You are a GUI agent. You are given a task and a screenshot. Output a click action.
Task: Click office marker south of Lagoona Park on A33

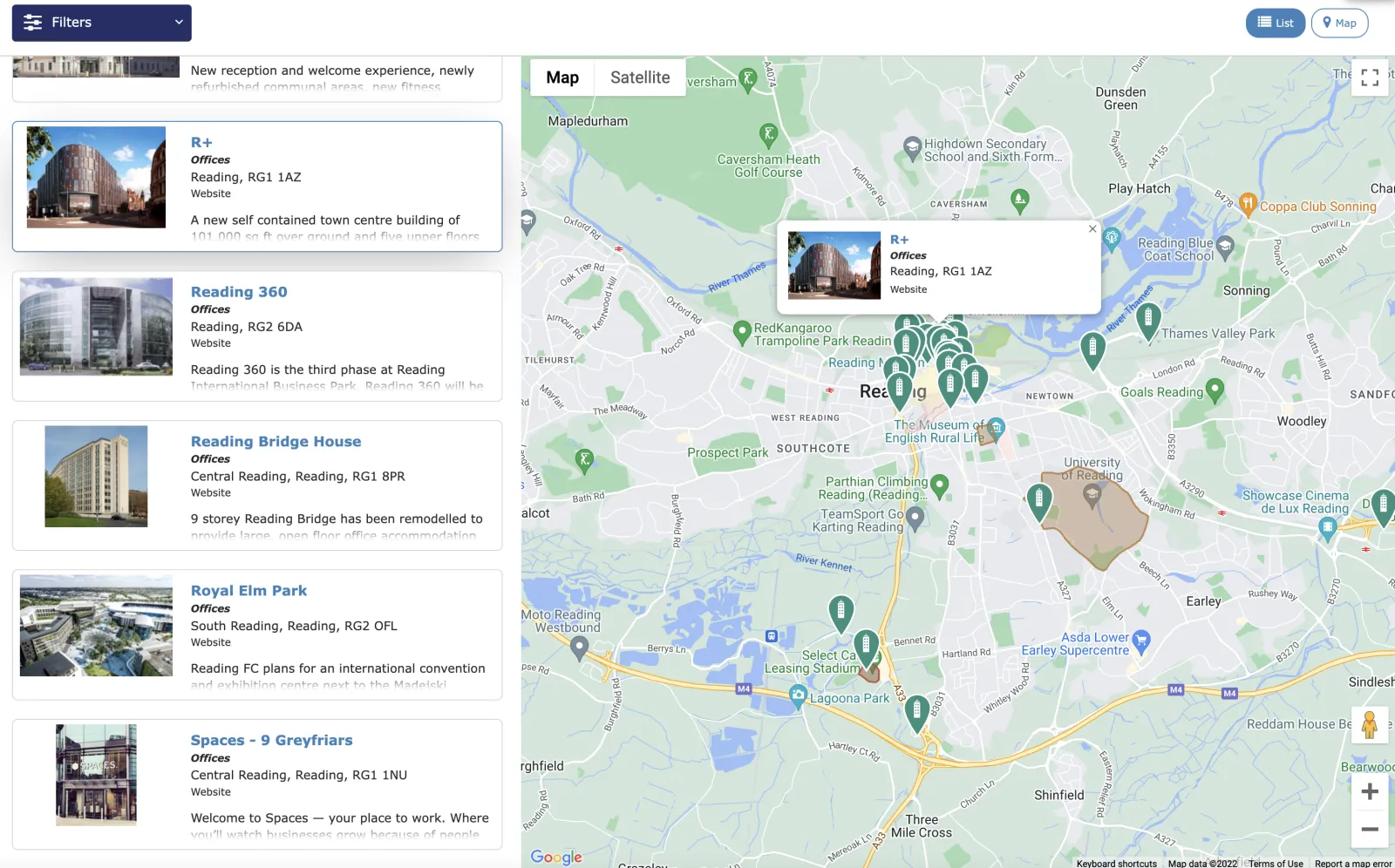point(916,713)
